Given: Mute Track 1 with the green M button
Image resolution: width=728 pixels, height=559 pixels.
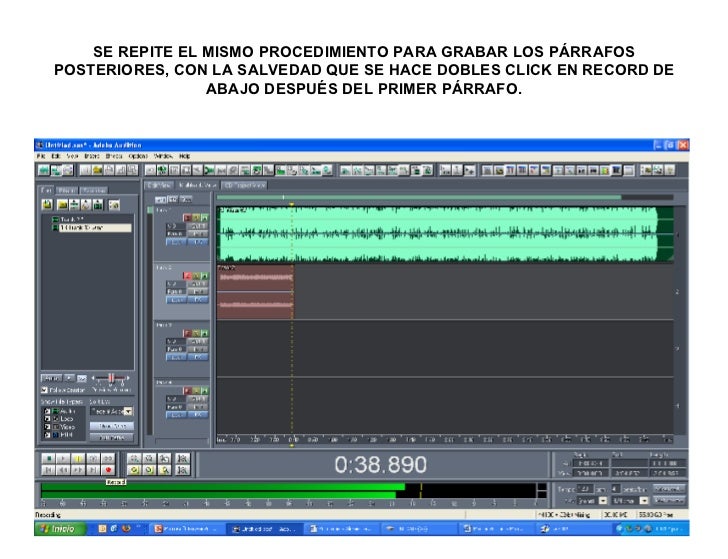Looking at the screenshot, I should point(205,218).
